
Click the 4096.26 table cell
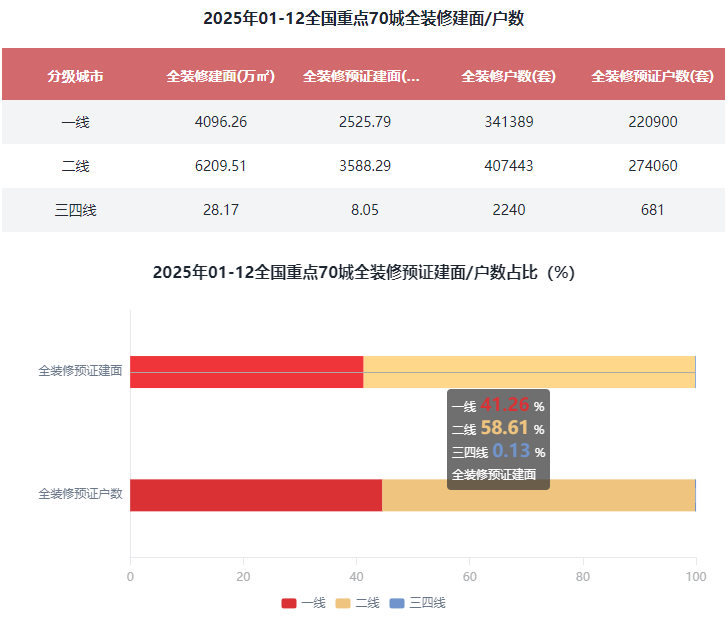220,122
